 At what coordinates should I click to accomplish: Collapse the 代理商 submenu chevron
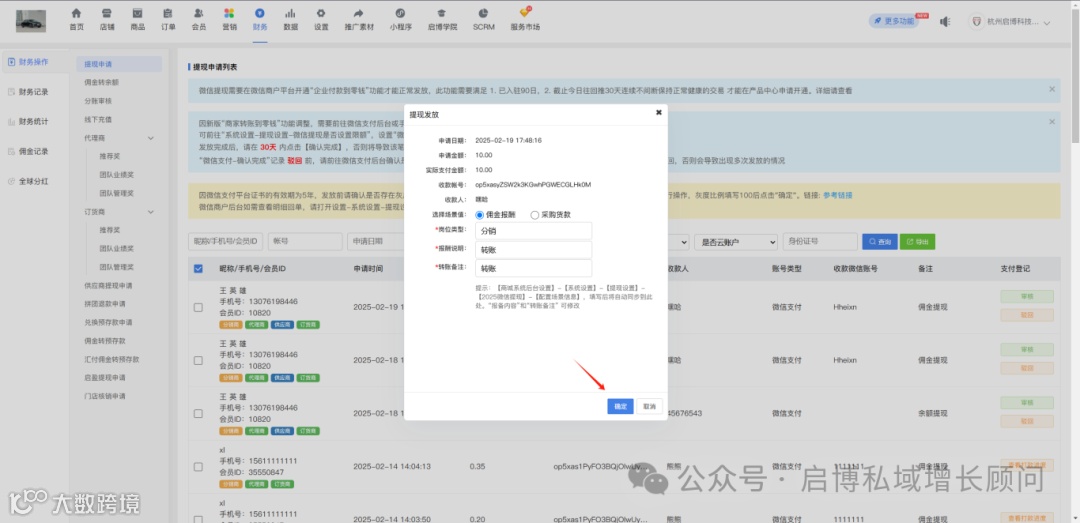tap(151, 139)
